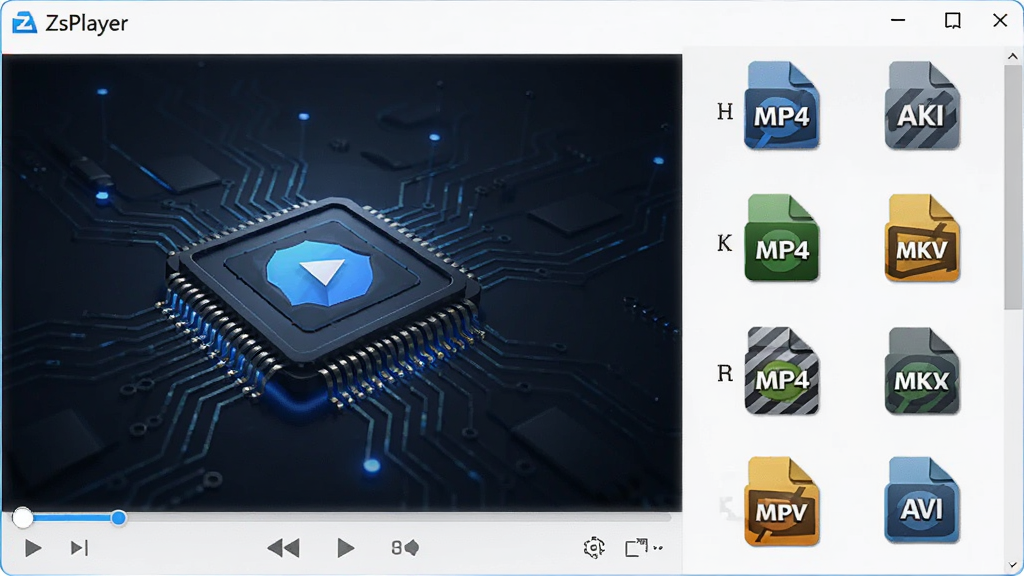
Task: Open the green MP4 file icon
Action: click(x=782, y=238)
